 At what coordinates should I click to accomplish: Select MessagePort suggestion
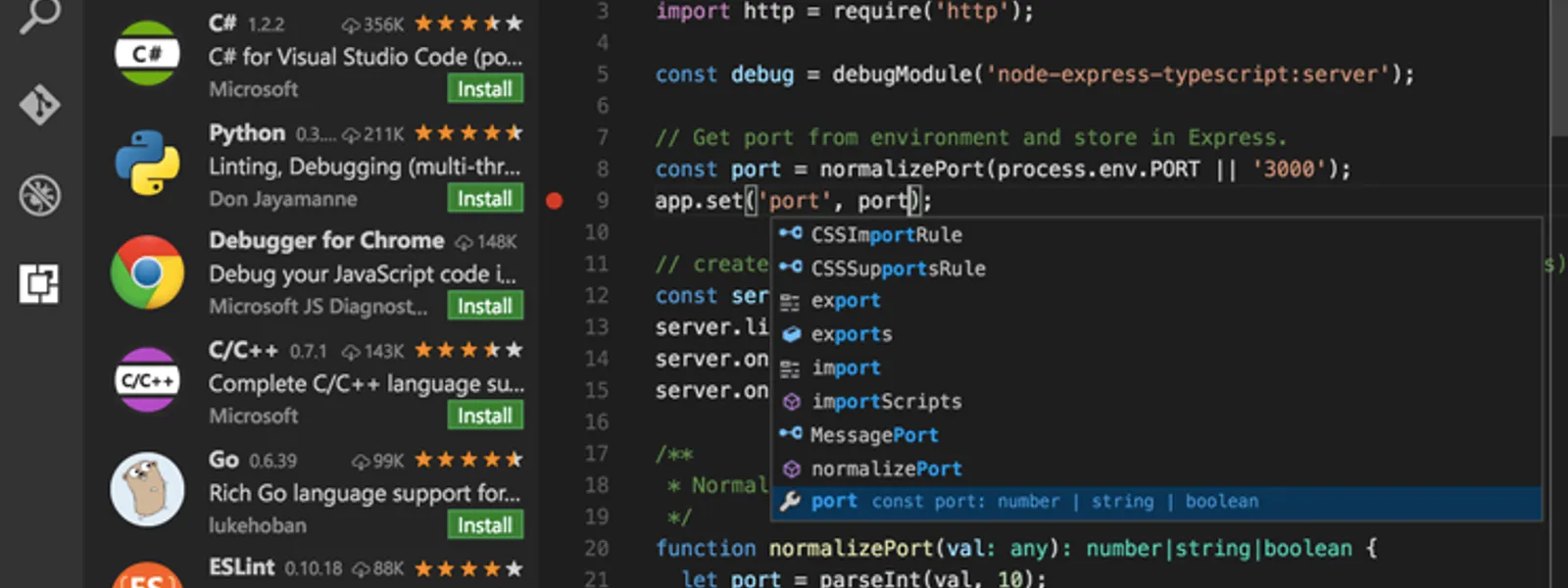[x=1156, y=434]
